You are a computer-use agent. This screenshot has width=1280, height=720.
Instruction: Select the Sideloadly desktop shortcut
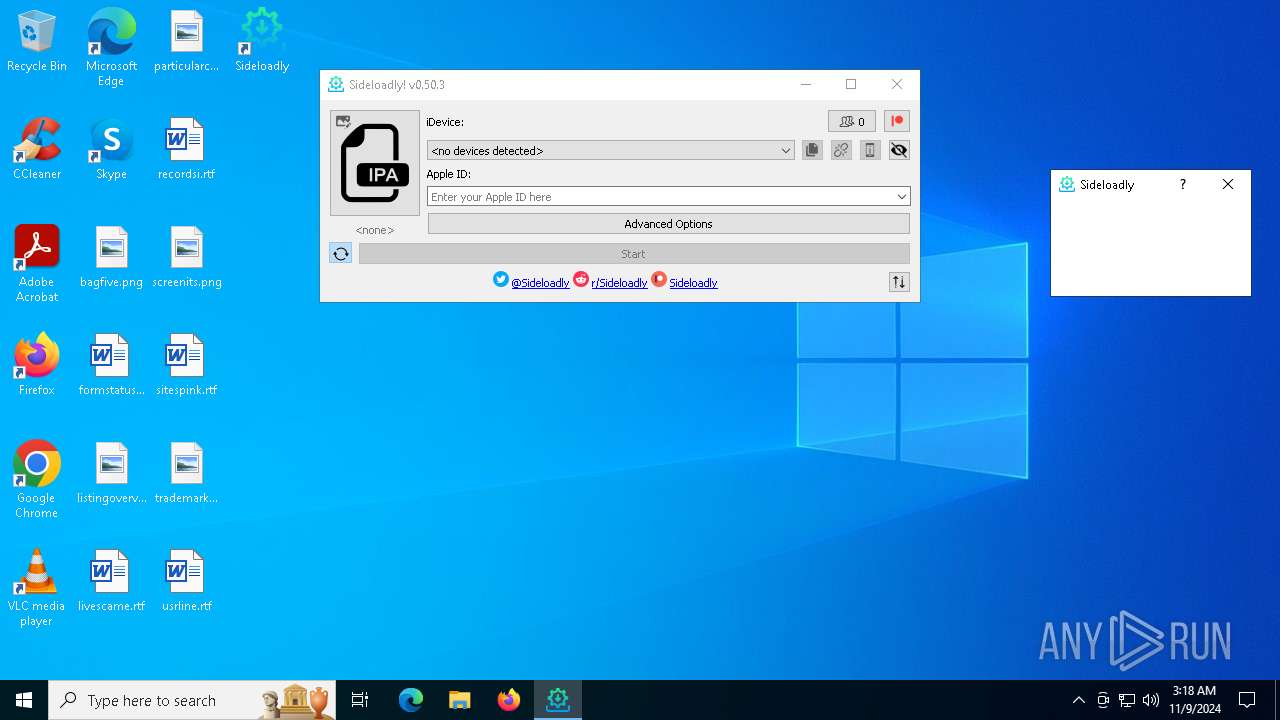262,42
